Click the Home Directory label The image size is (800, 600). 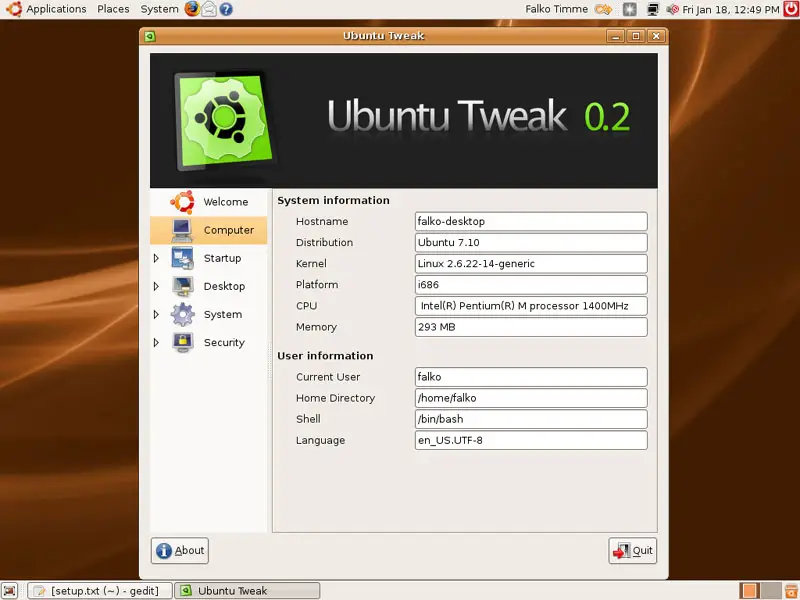[x=335, y=398]
